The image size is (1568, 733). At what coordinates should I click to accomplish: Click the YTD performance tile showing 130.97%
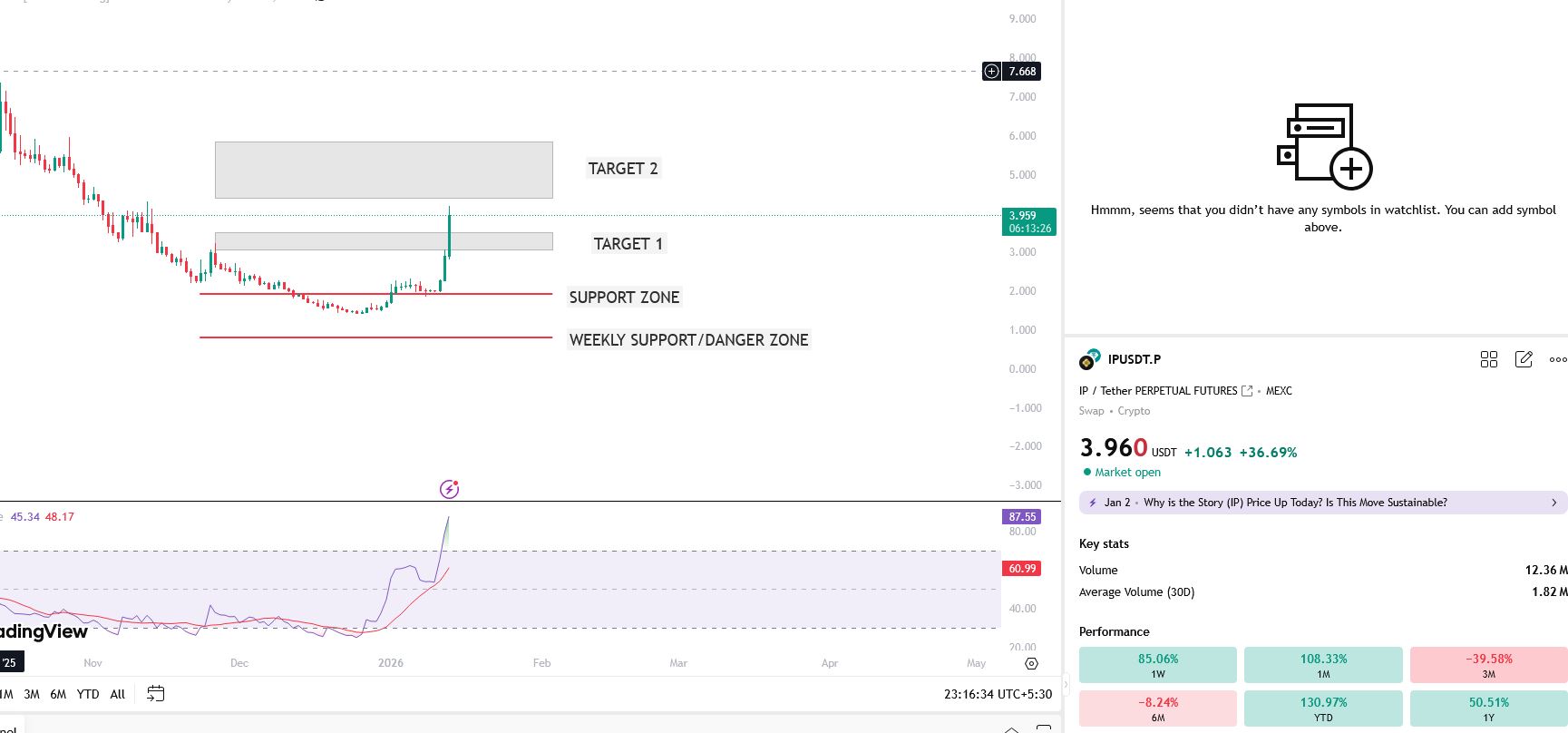[x=1323, y=709]
